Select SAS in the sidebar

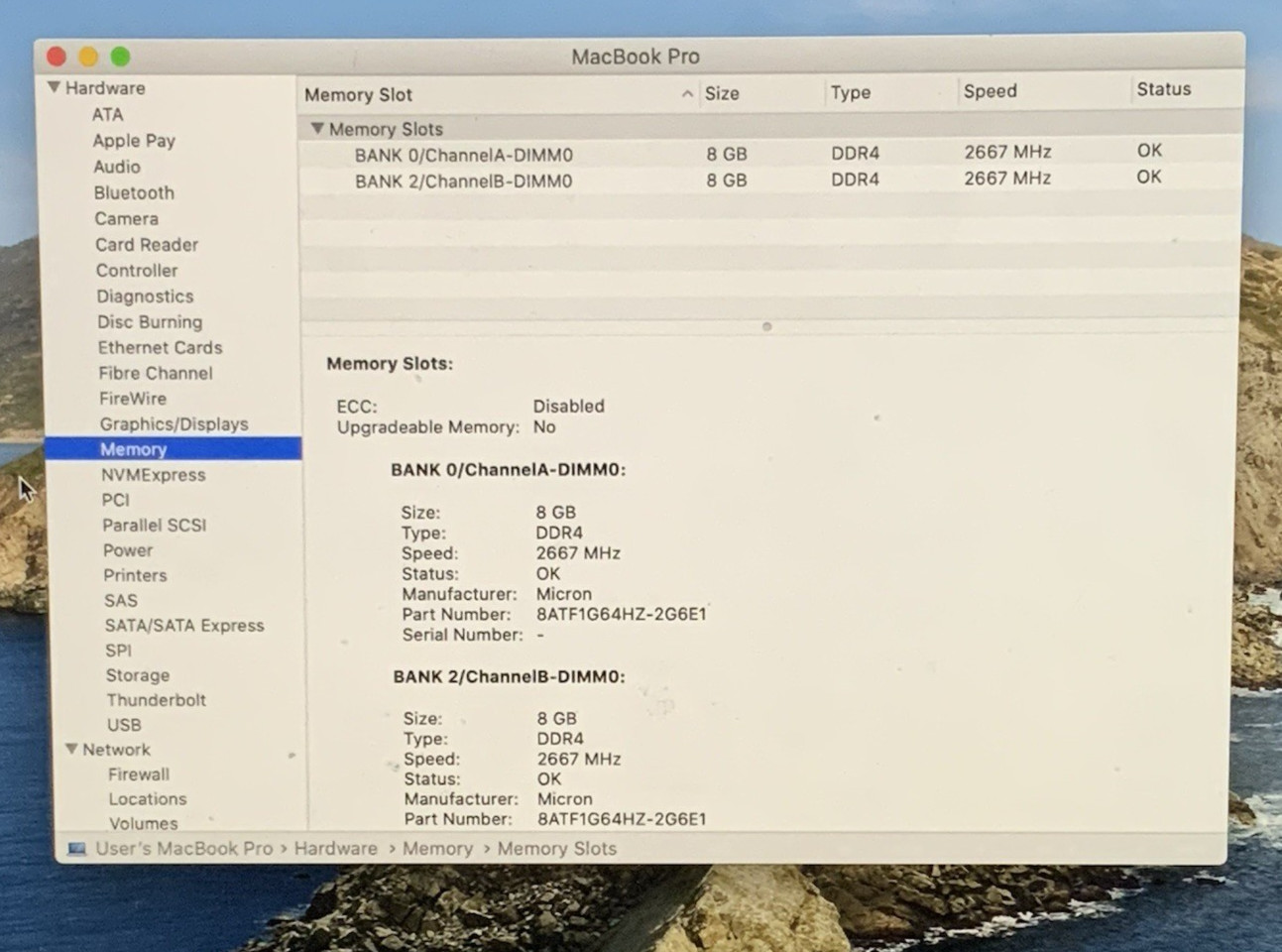(x=121, y=600)
